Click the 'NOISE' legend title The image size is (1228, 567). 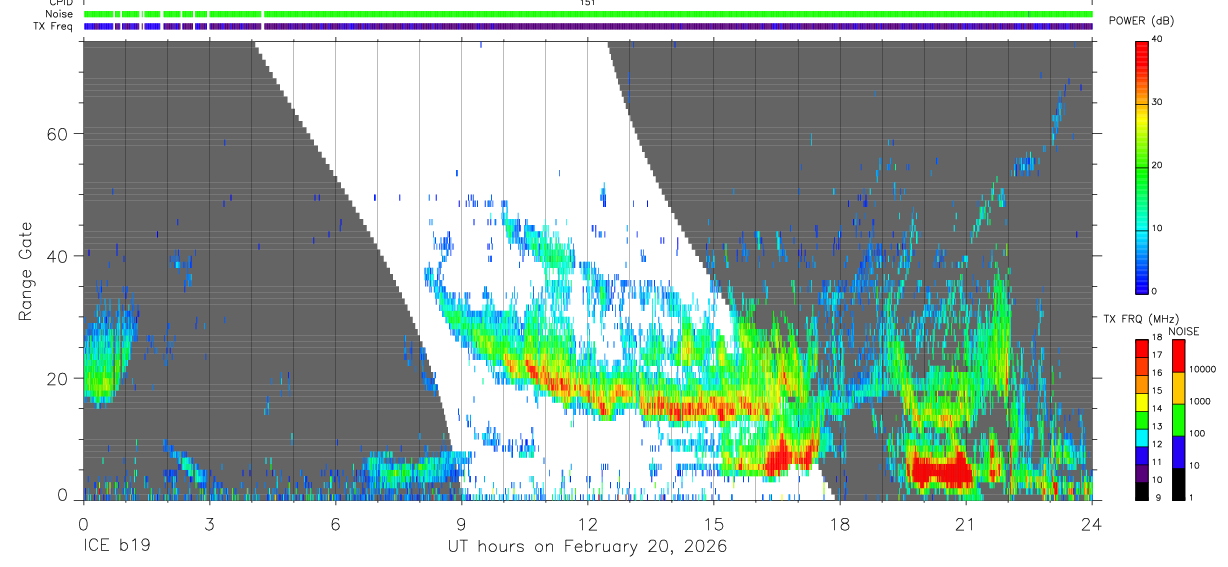pyautogui.click(x=1183, y=331)
